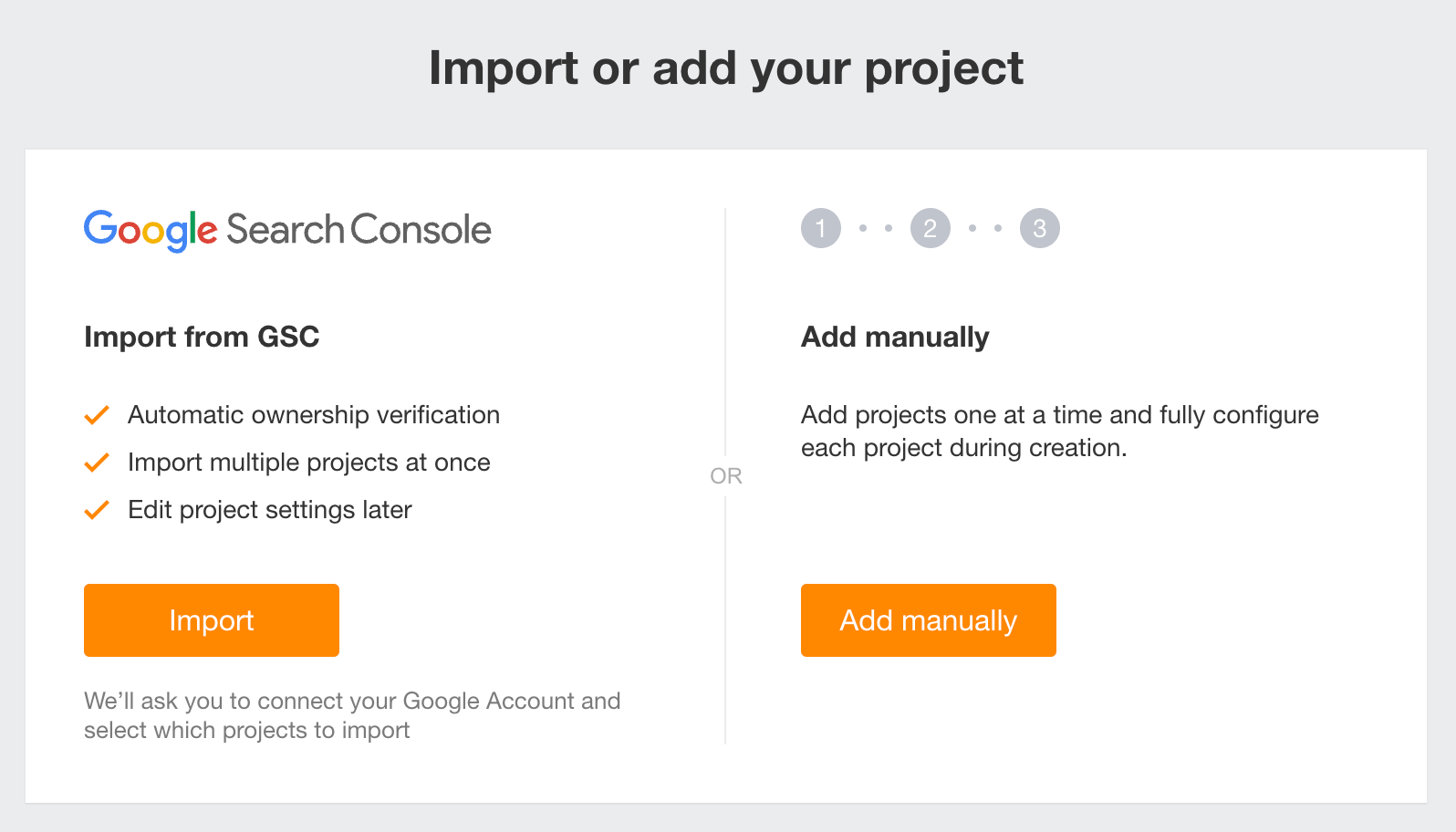Click the dots between step 1 and 2
Viewport: 1456px width, 832px height.
(x=875, y=228)
